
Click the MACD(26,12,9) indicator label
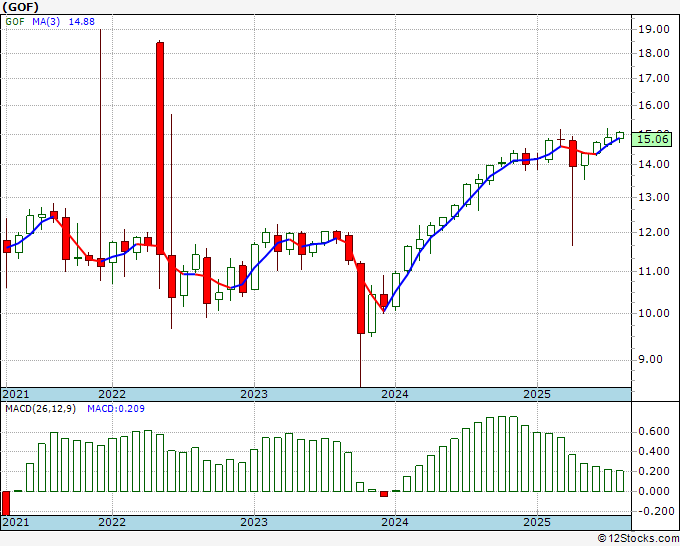point(40,409)
